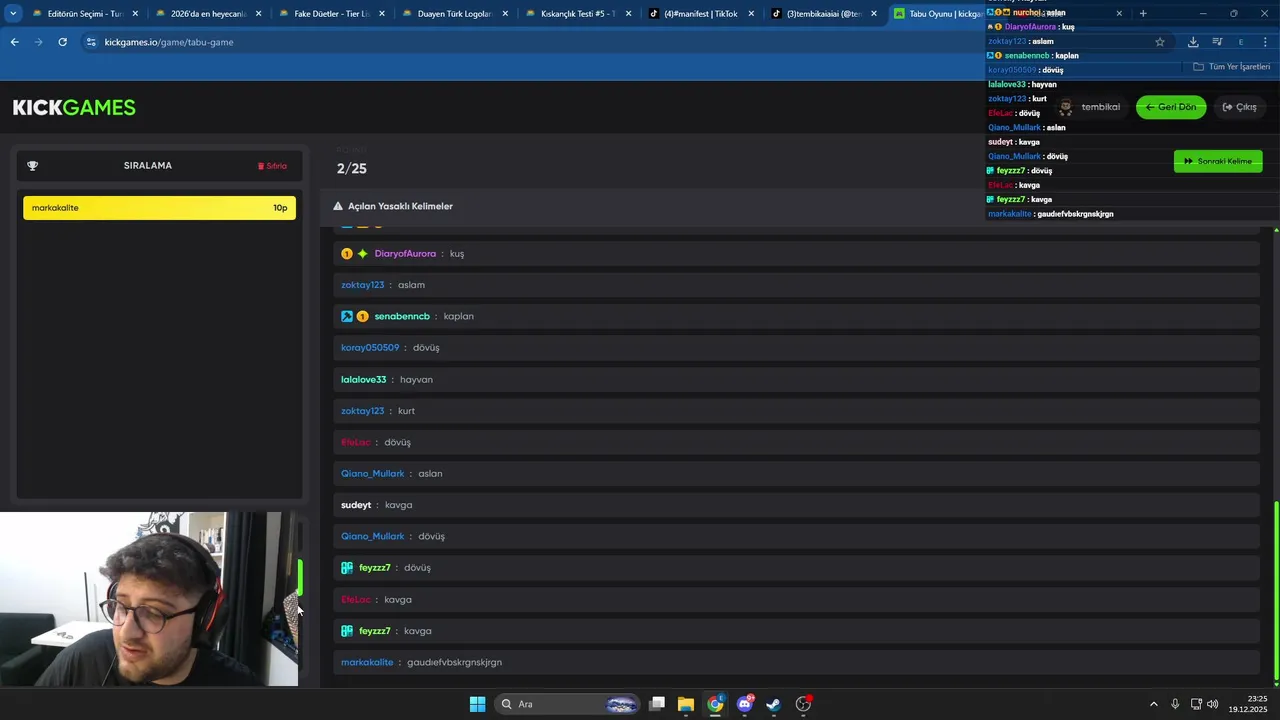Click the browser forward arrow
This screenshot has height=720, width=1280.
(x=38, y=42)
